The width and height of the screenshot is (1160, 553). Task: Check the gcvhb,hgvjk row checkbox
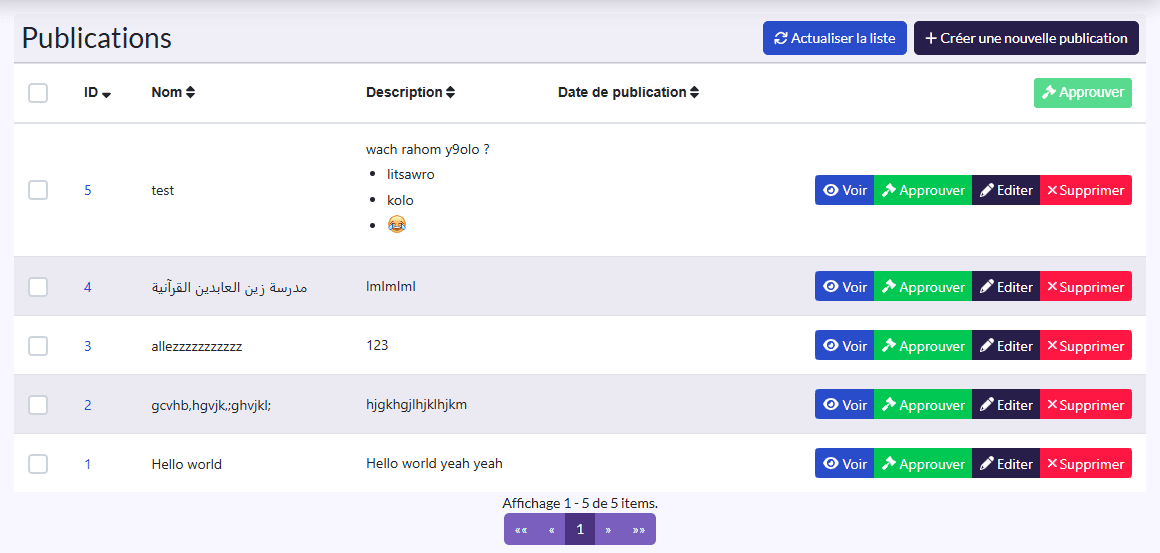(38, 404)
